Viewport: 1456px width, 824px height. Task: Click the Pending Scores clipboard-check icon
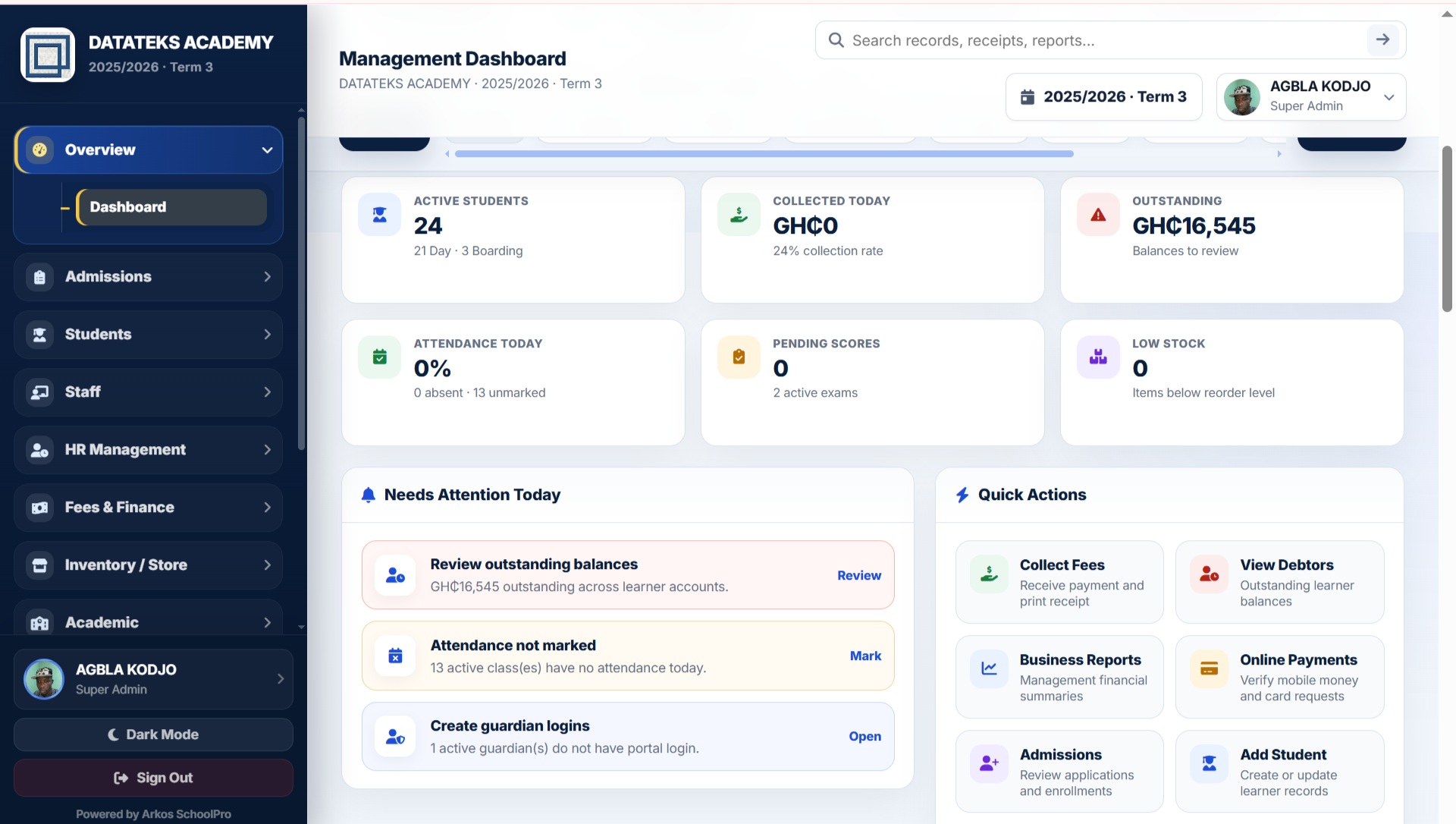point(739,357)
